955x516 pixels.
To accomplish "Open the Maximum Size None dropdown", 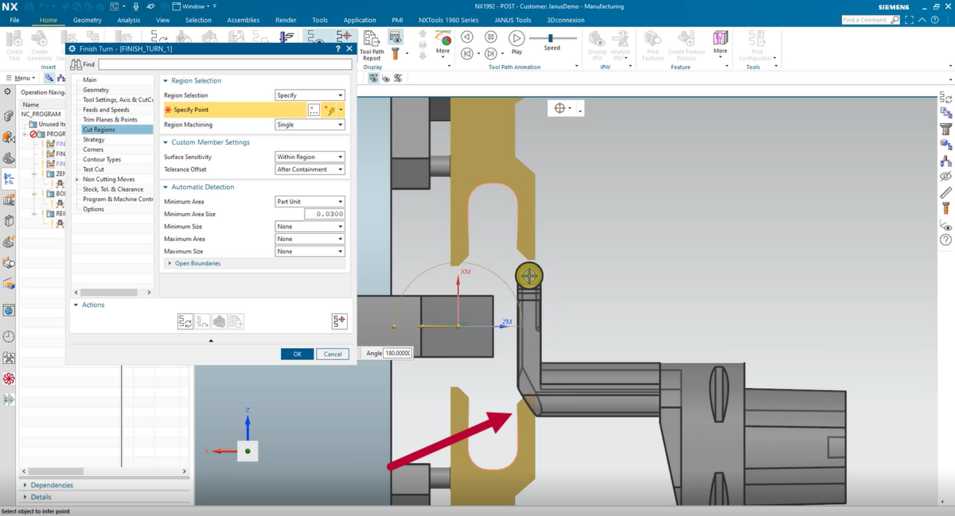I will (x=310, y=252).
